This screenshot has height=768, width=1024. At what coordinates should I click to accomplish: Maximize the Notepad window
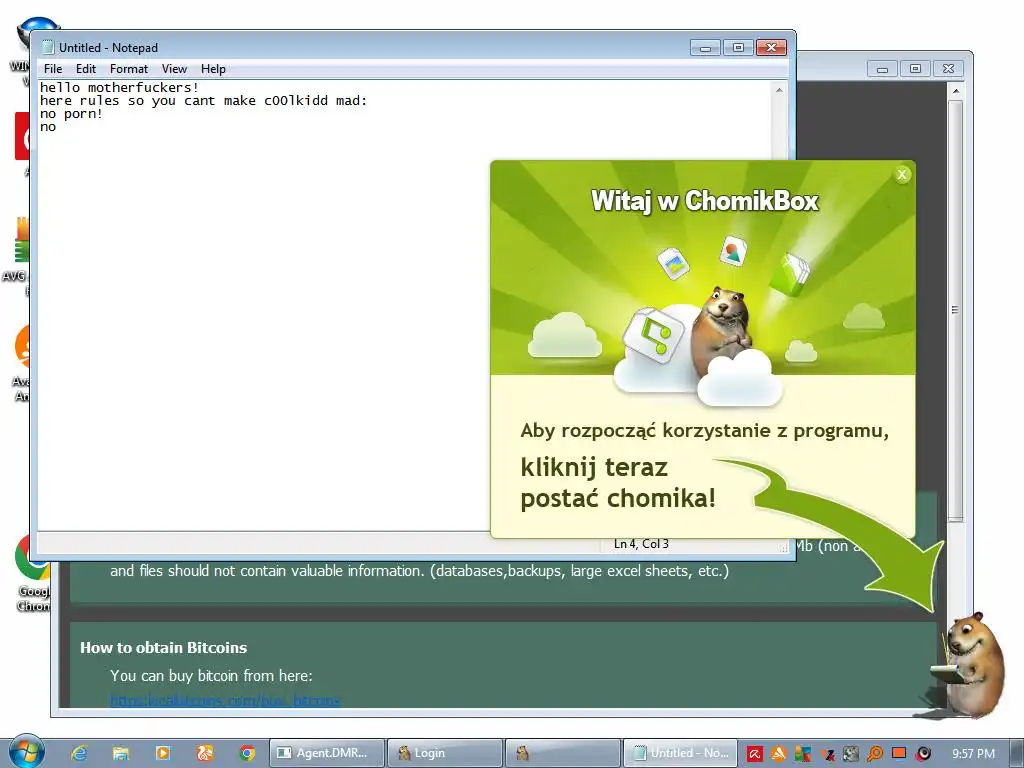(x=738, y=48)
